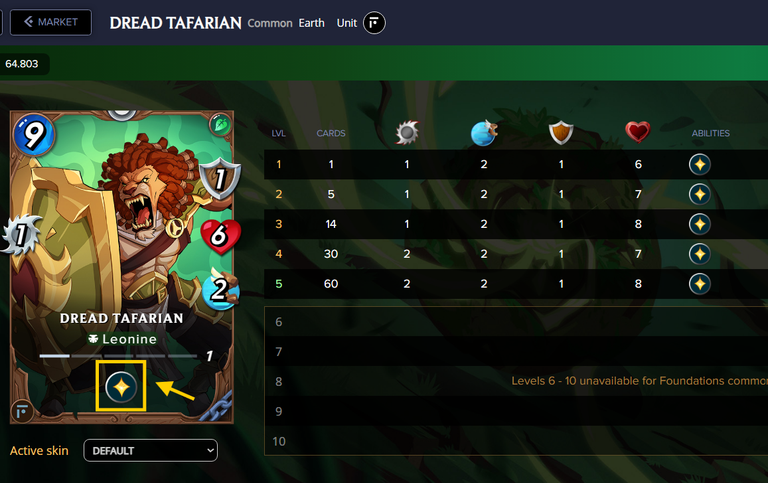Click the mana cost 9 orb
This screenshot has width=768, height=483.
[x=33, y=134]
